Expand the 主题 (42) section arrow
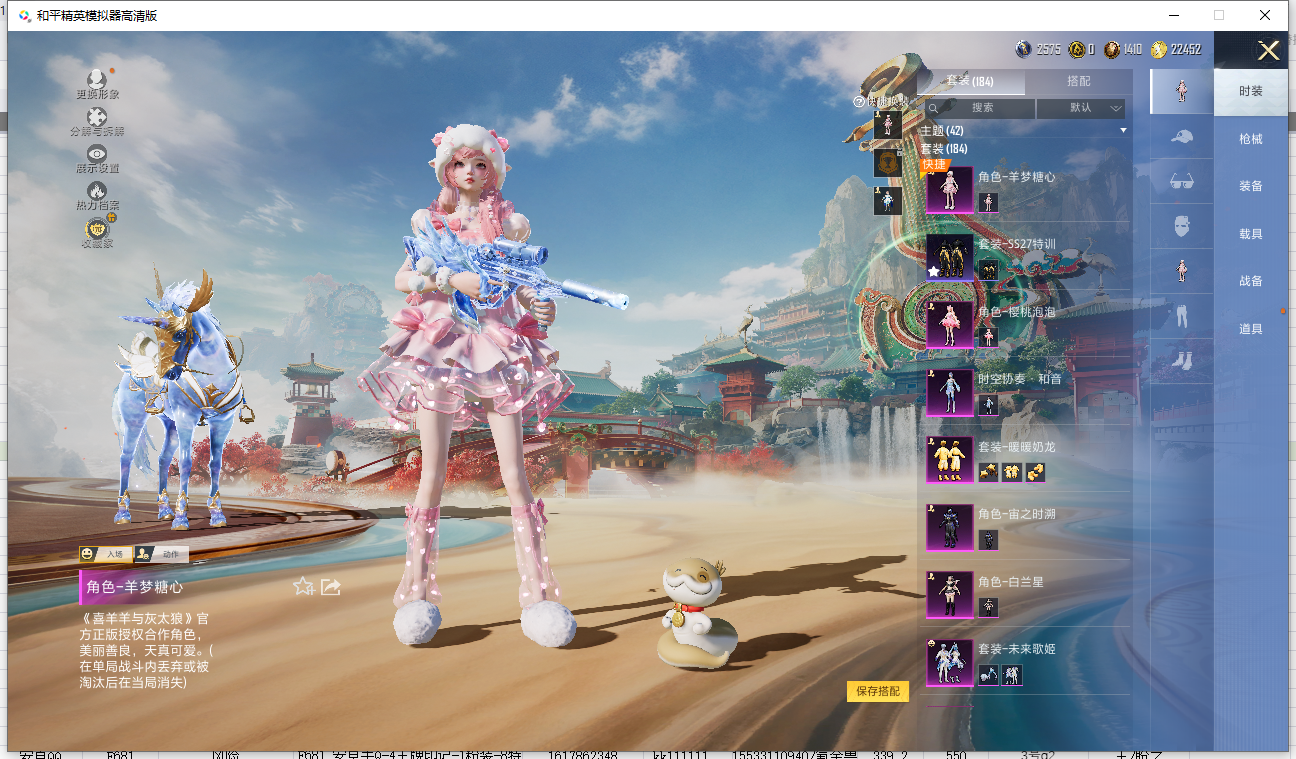This screenshot has height=759, width=1296. click(1123, 131)
